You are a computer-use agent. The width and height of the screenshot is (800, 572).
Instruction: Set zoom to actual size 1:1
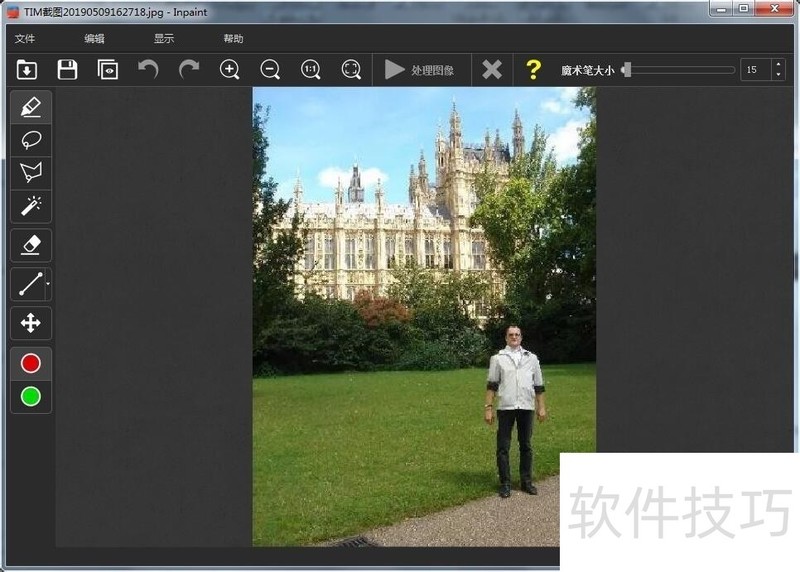310,69
